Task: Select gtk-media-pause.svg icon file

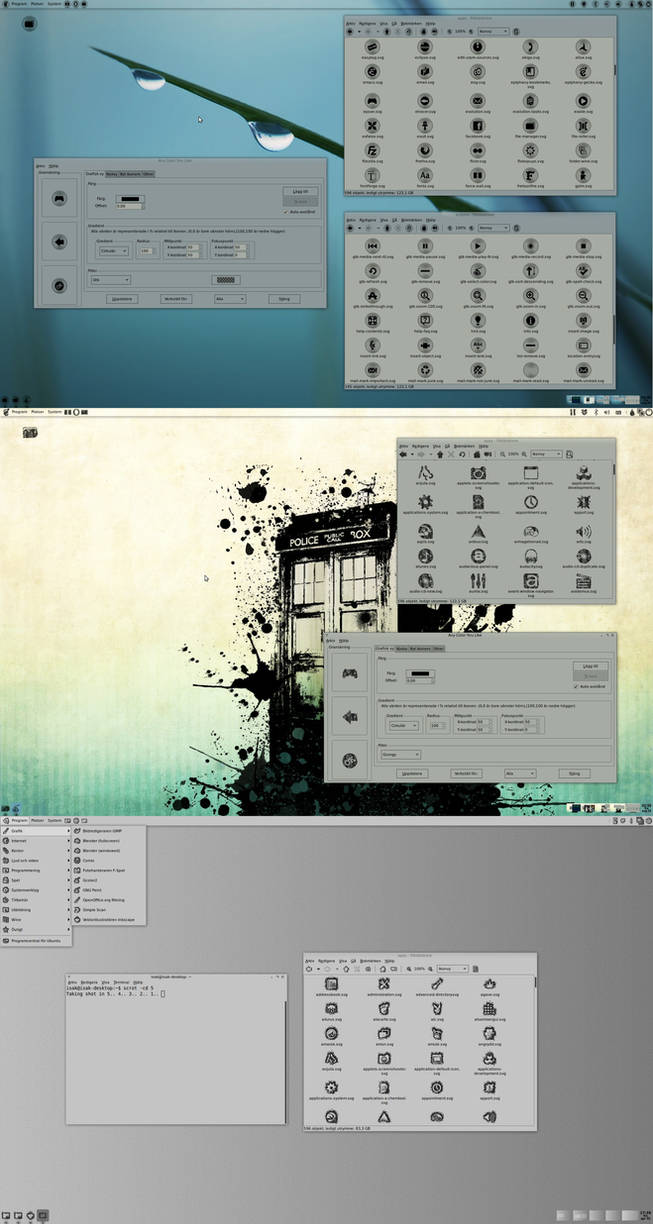Action: point(425,246)
